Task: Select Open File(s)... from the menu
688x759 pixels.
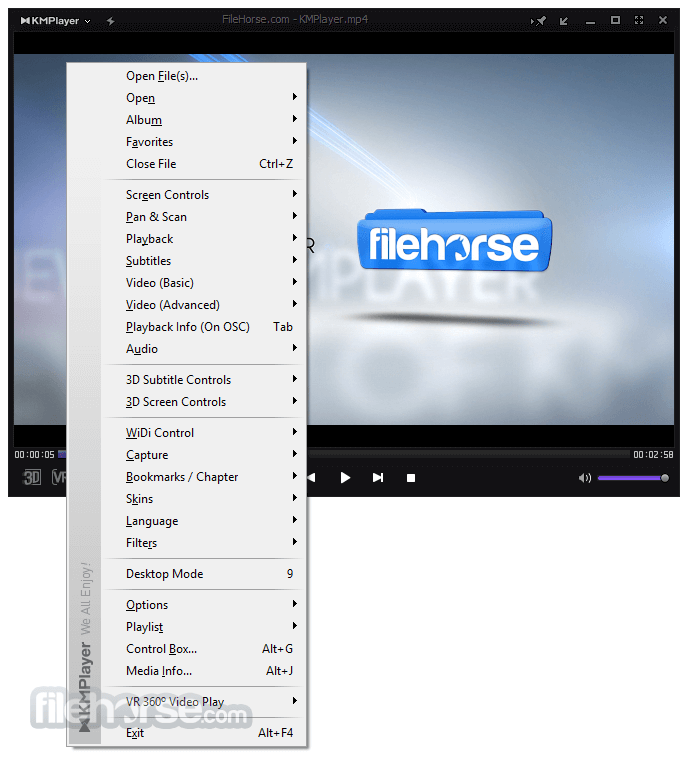Action: [x=204, y=76]
